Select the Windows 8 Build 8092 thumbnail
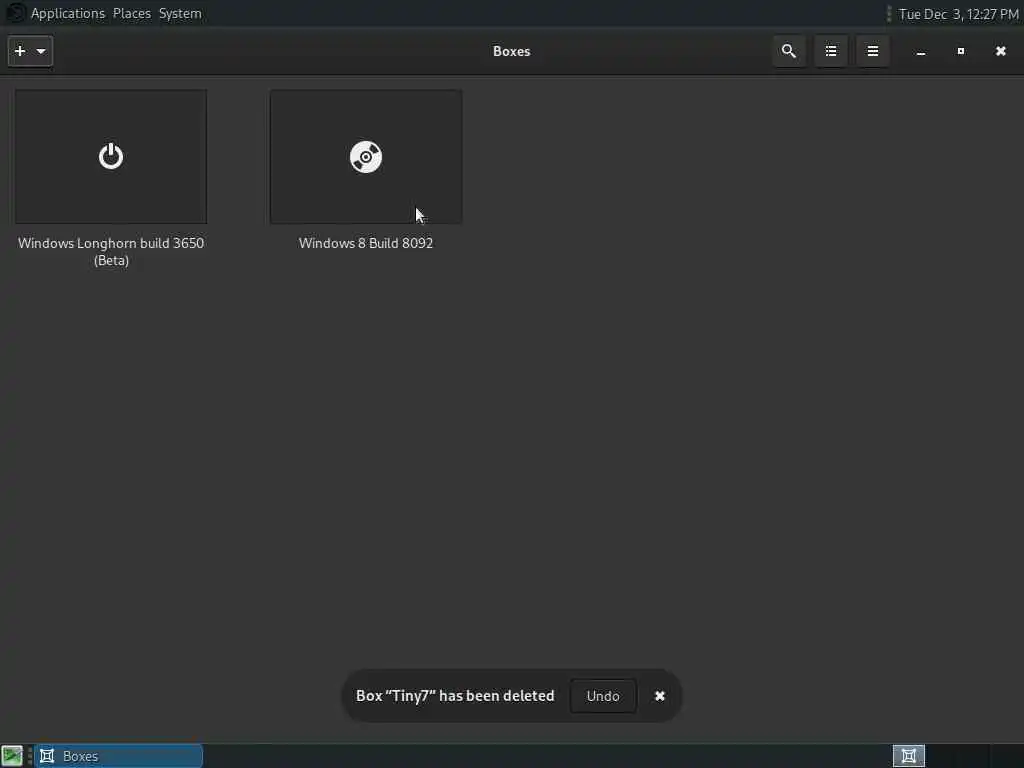 tap(366, 157)
